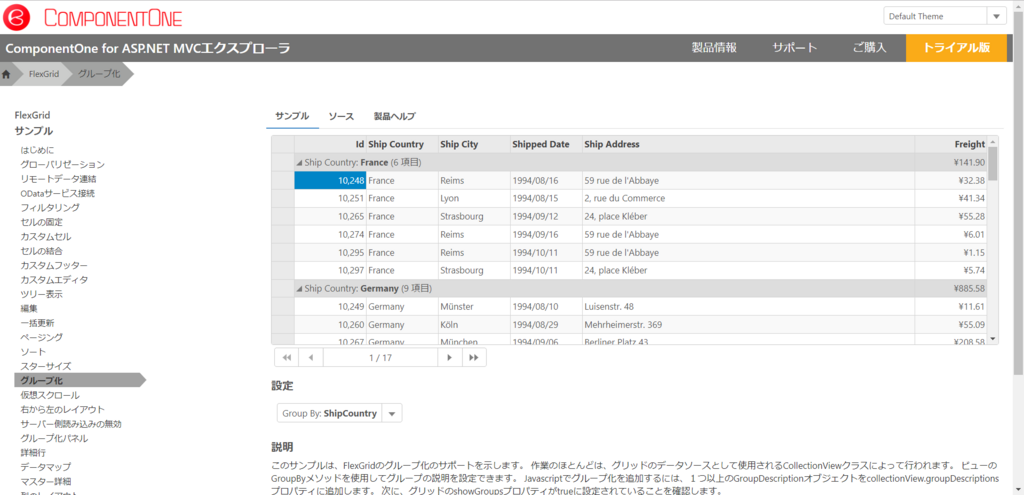Open the マスター詳細 sample
1024x495 pixels.
click(x=46, y=481)
